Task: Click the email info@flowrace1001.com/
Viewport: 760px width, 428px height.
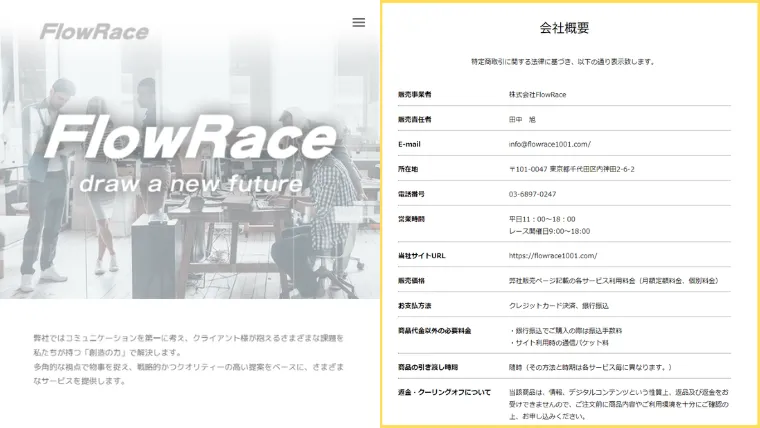Action: click(550, 144)
